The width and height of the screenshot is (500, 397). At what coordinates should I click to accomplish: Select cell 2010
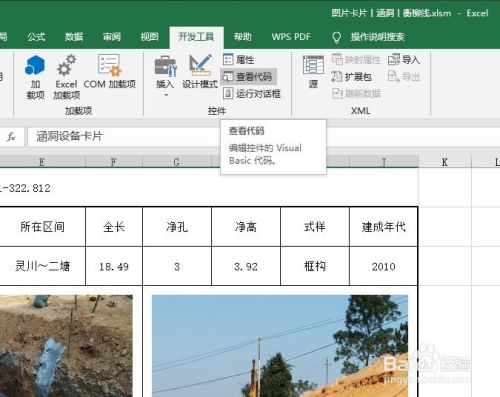pyautogui.click(x=384, y=266)
